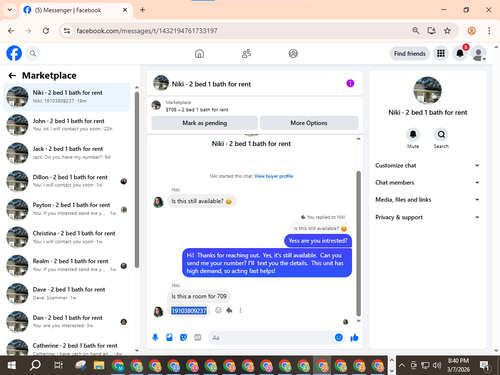Click the Find friends button
The image size is (500, 375).
[410, 53]
